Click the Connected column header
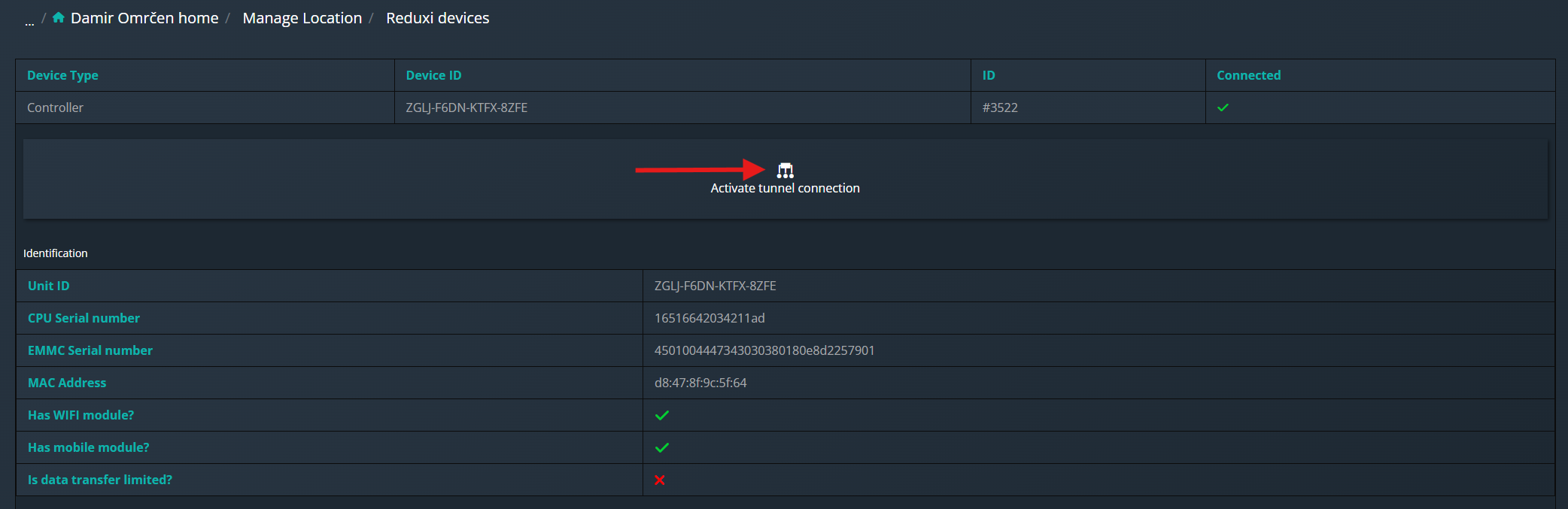Image resolution: width=1568 pixels, height=509 pixels. pyautogui.click(x=1248, y=75)
